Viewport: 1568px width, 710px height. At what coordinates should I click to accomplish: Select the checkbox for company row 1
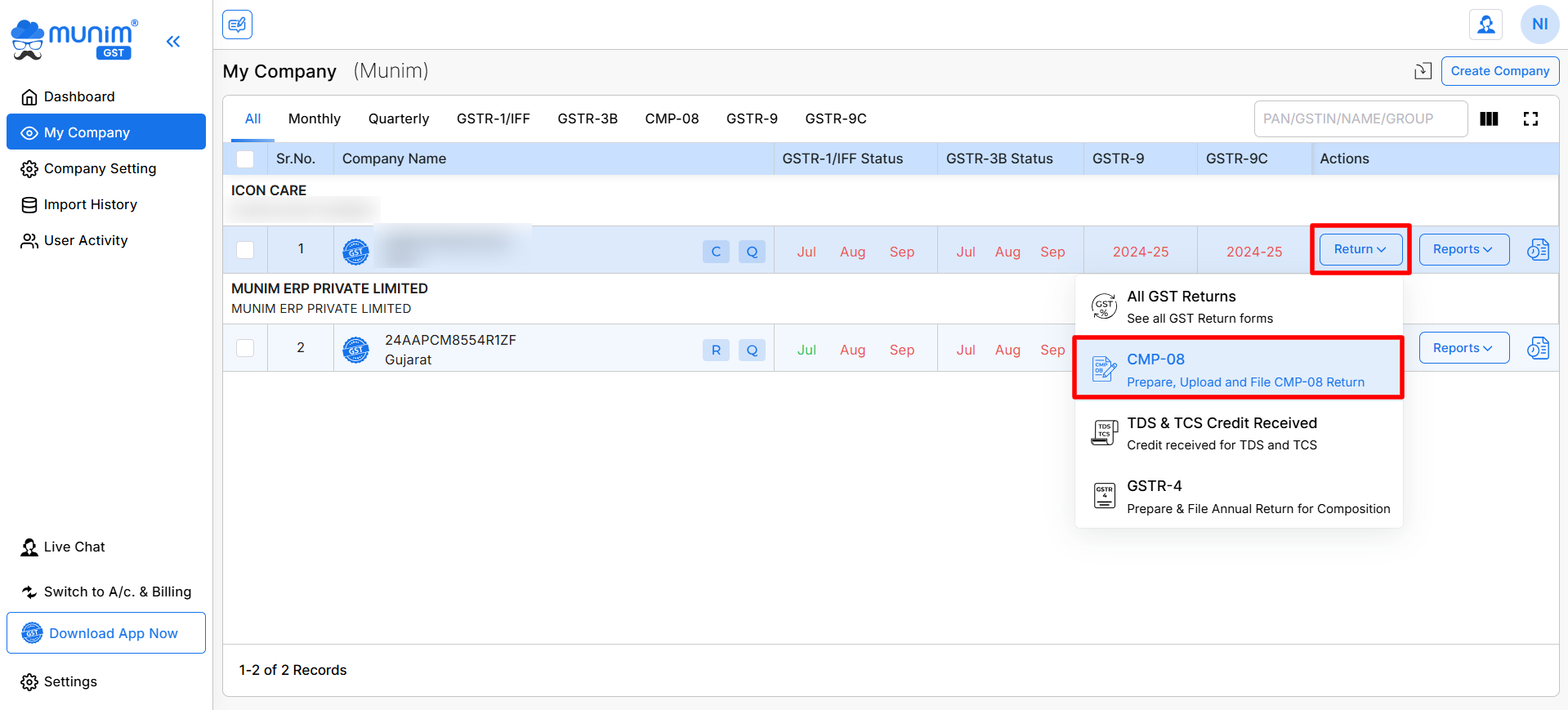(x=245, y=250)
